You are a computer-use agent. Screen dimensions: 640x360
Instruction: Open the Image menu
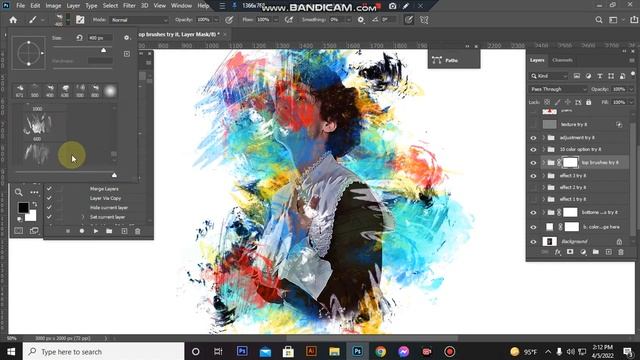pyautogui.click(x=53, y=6)
